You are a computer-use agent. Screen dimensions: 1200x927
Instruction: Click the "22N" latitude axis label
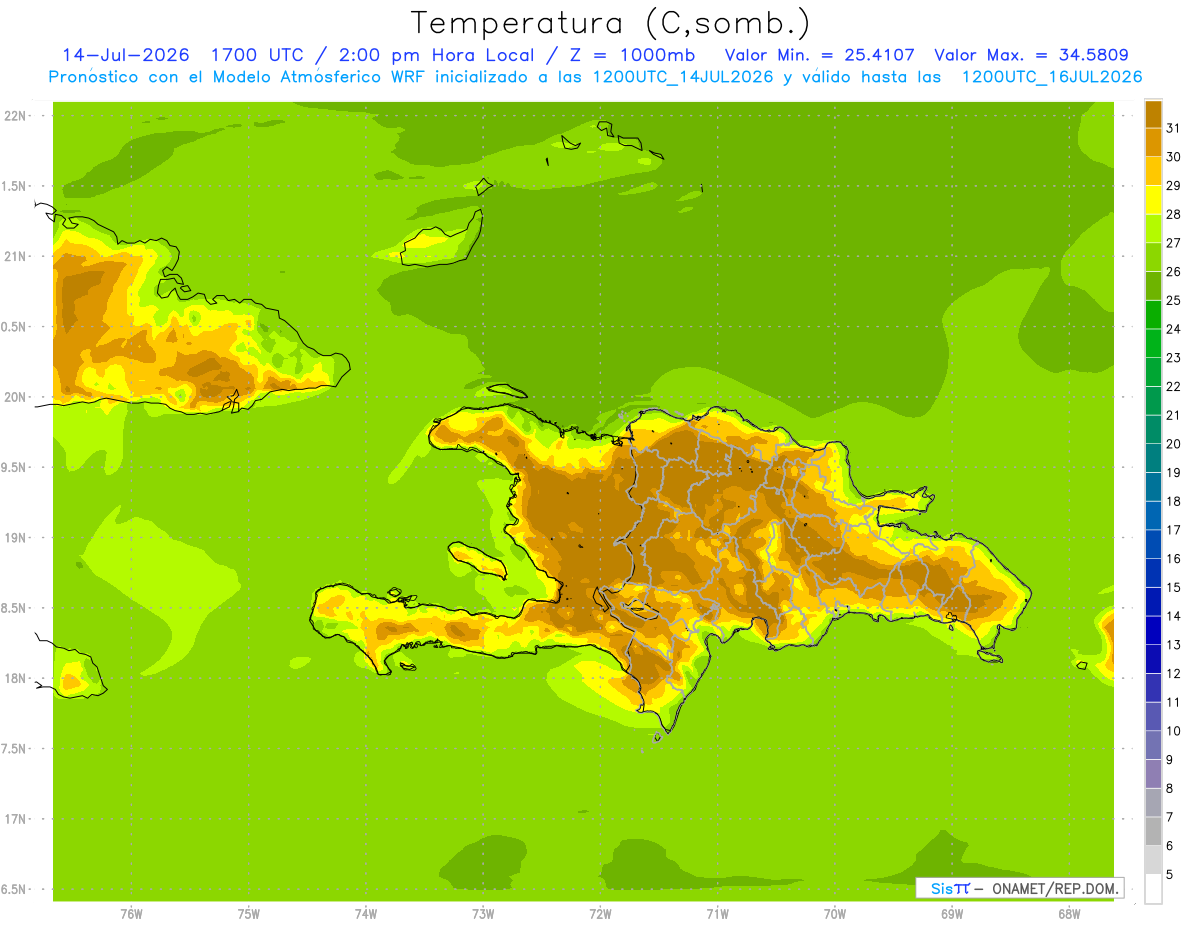pyautogui.click(x=15, y=116)
